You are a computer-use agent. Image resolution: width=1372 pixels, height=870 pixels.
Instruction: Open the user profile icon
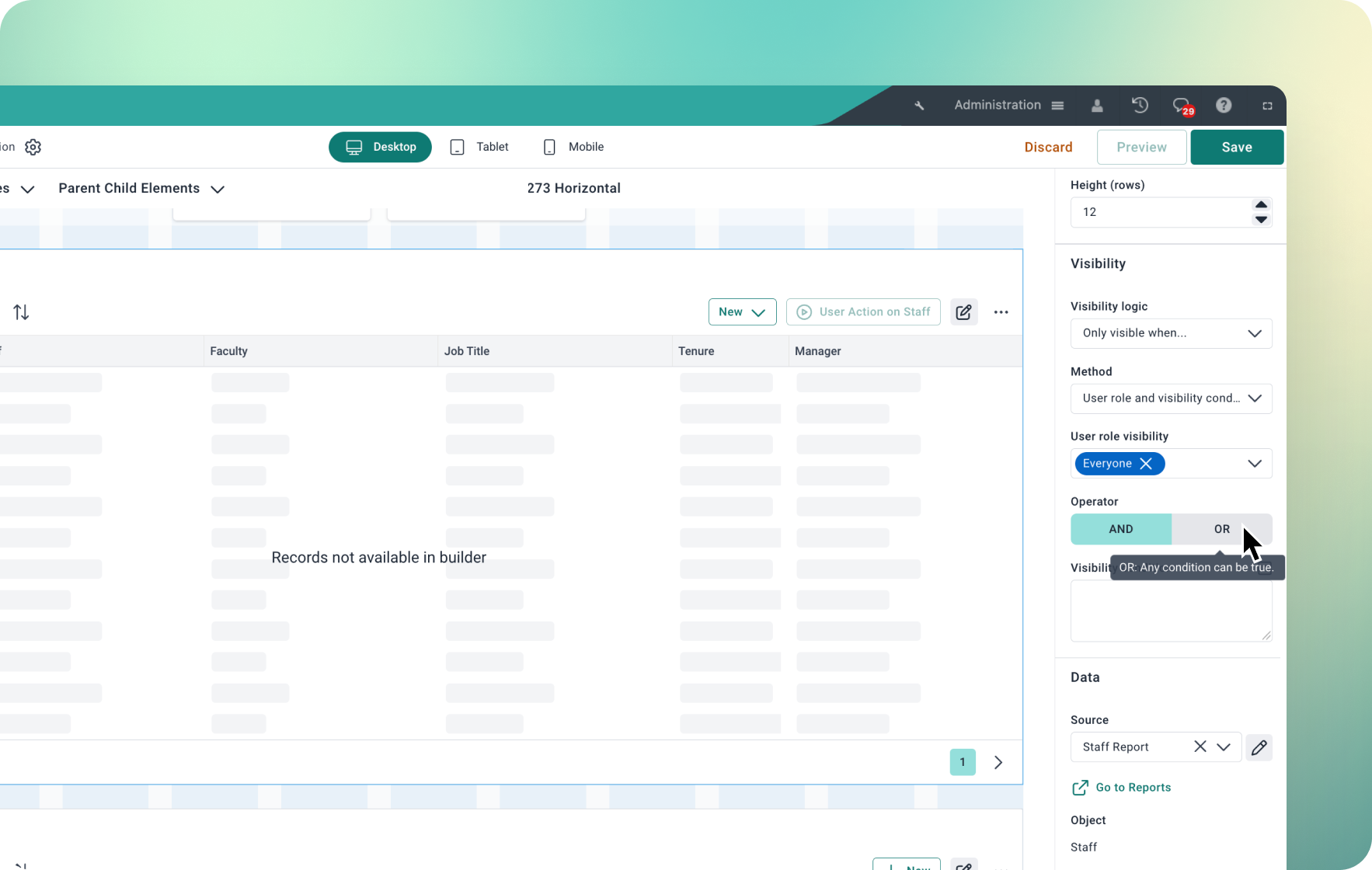click(1097, 106)
